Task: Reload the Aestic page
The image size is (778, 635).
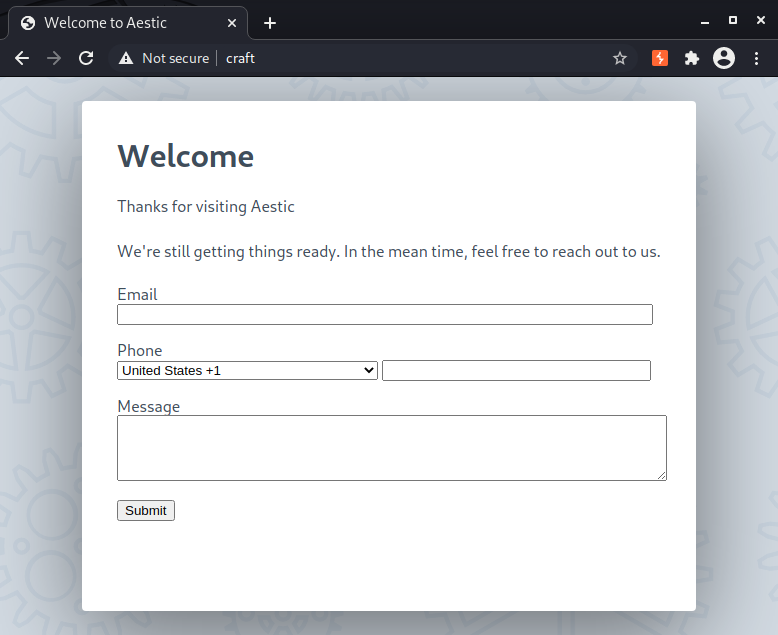Action: (x=86, y=59)
